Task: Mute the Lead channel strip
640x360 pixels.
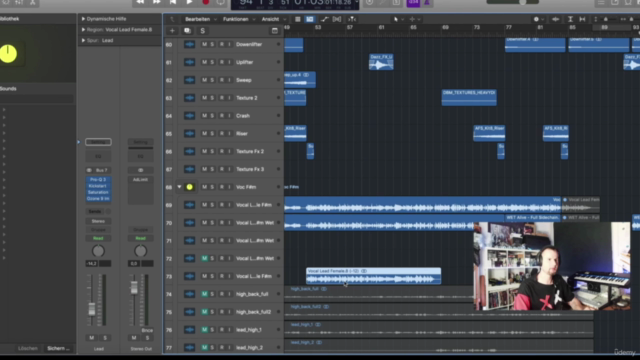Action: click(x=91, y=338)
